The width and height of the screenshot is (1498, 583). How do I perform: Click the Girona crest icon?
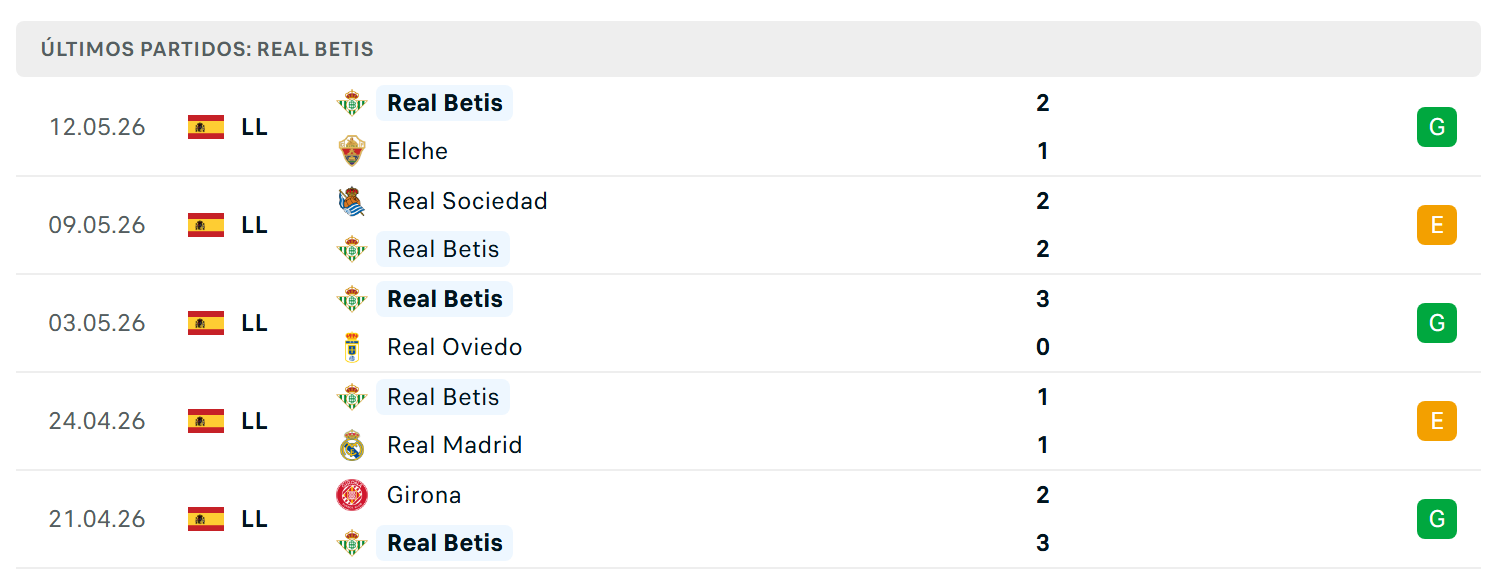pyautogui.click(x=352, y=495)
